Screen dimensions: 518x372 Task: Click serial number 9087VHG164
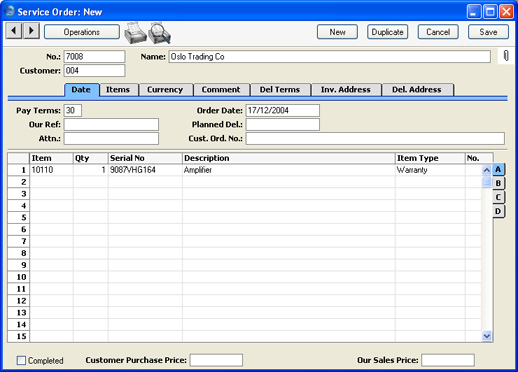(145, 170)
